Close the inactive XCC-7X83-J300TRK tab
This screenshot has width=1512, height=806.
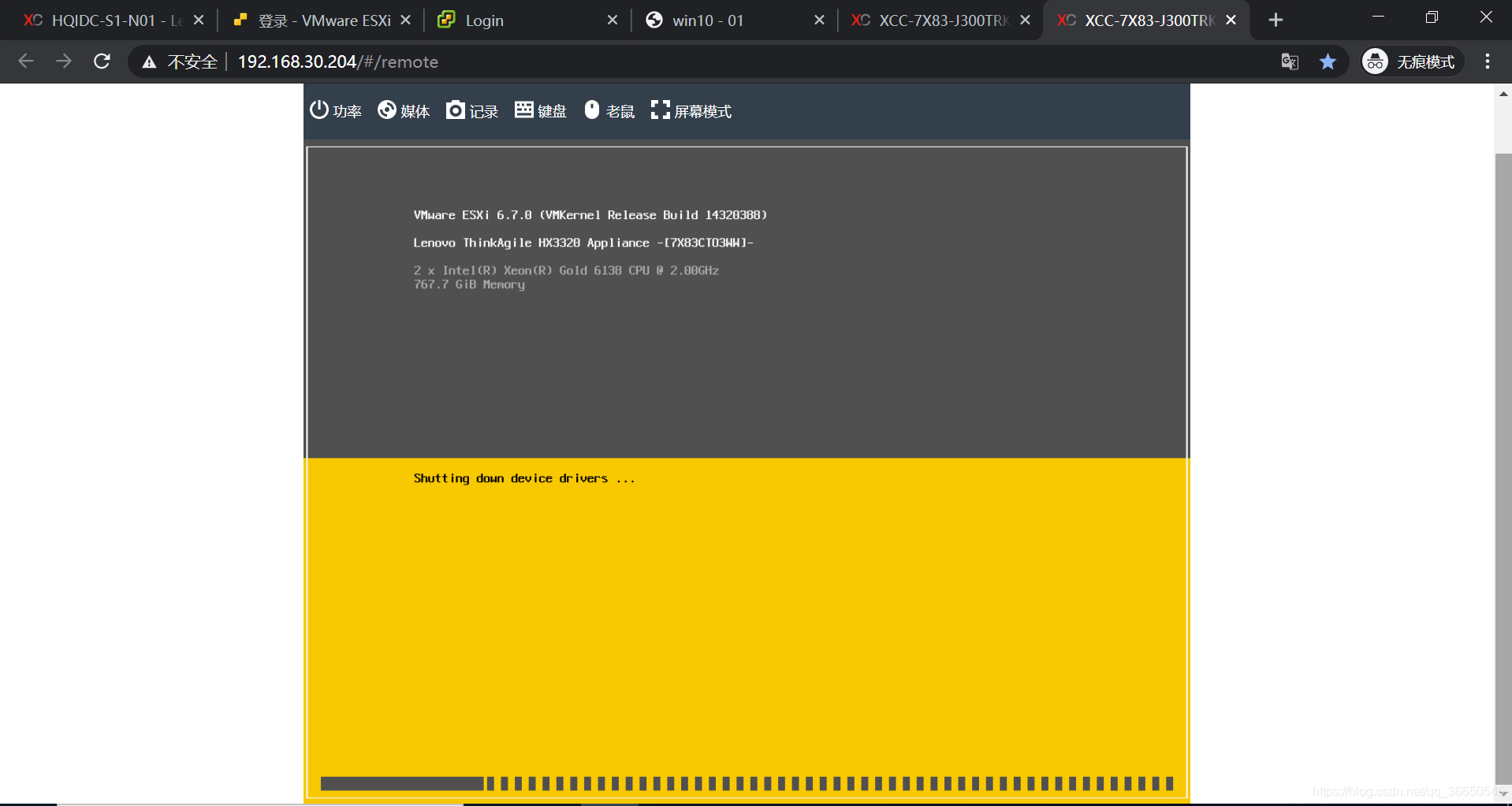pos(1025,20)
